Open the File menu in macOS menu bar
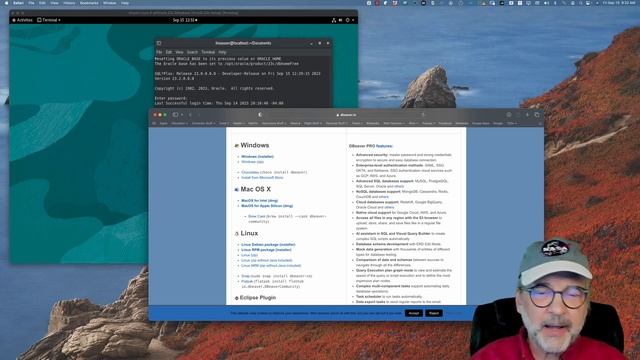Image resolution: width=640 pixels, height=360 pixels. pyautogui.click(x=31, y=3)
